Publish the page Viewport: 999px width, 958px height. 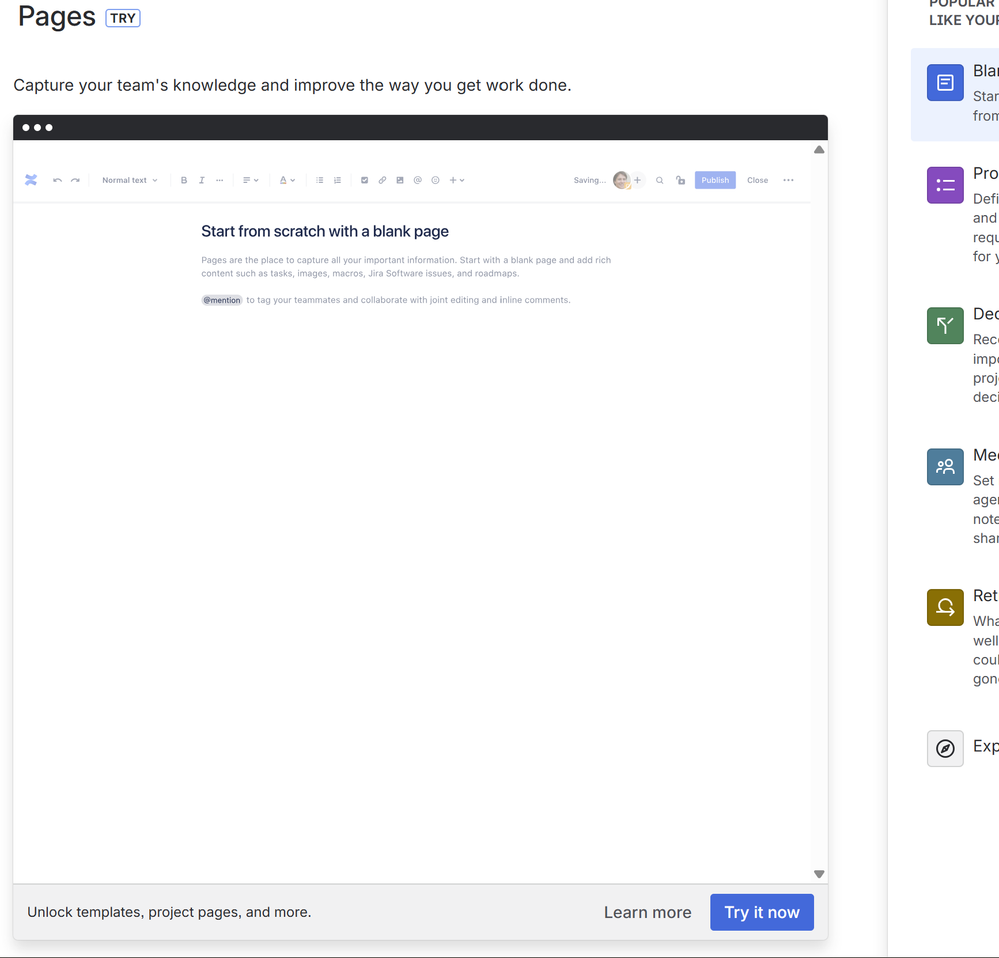715,180
